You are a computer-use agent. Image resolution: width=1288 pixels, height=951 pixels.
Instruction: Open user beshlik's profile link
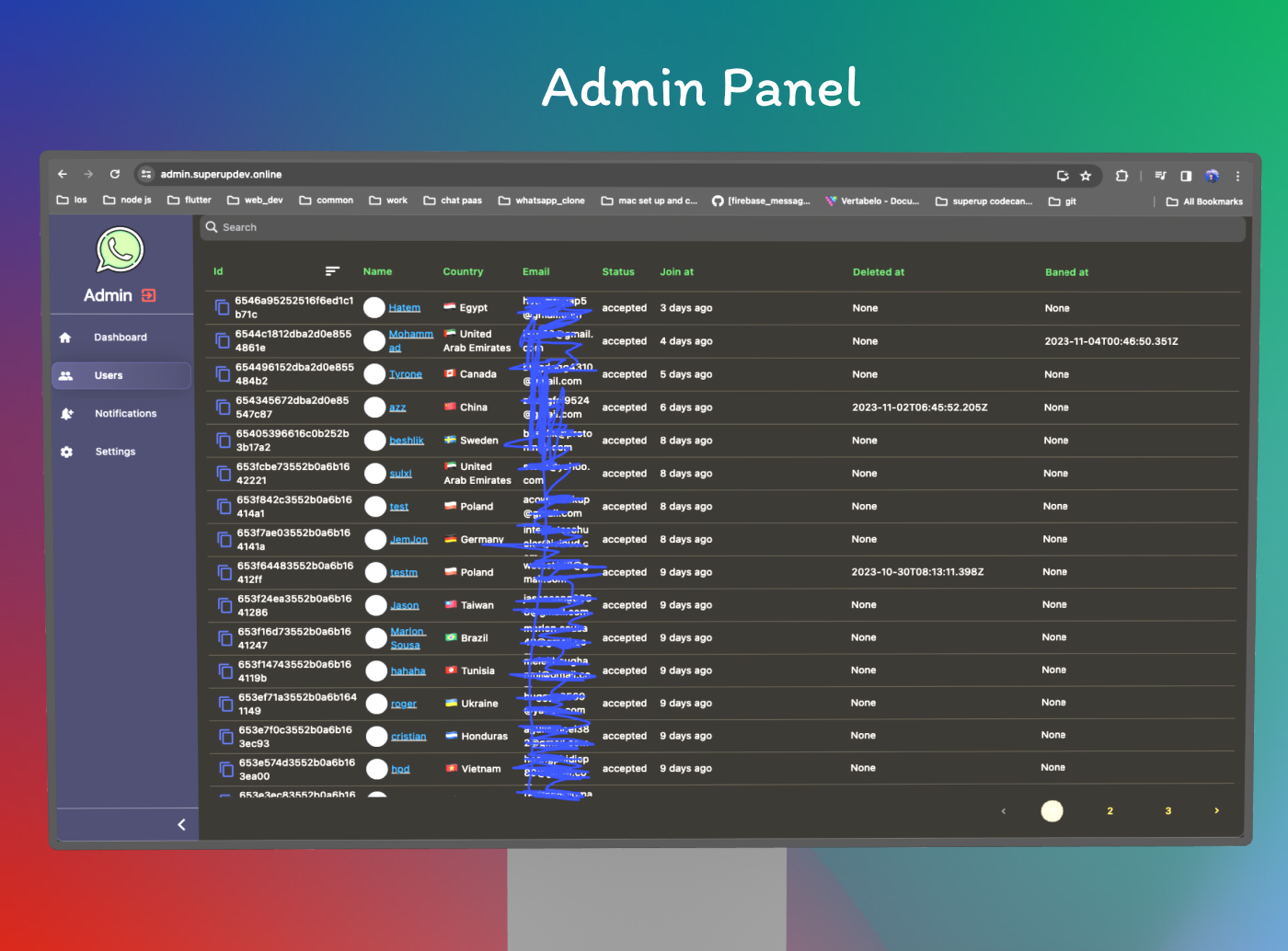click(x=407, y=441)
